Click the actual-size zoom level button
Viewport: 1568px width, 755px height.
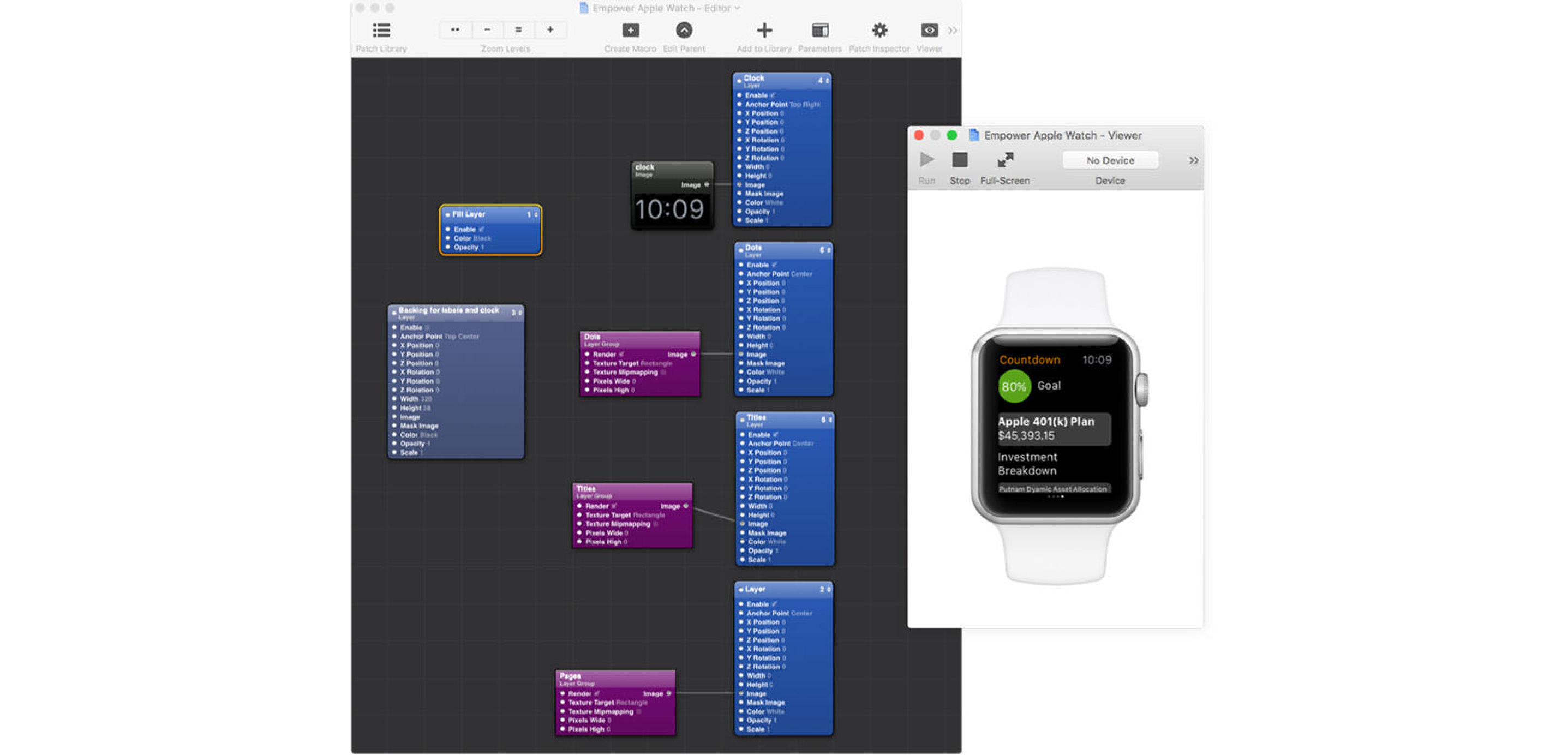(x=518, y=30)
